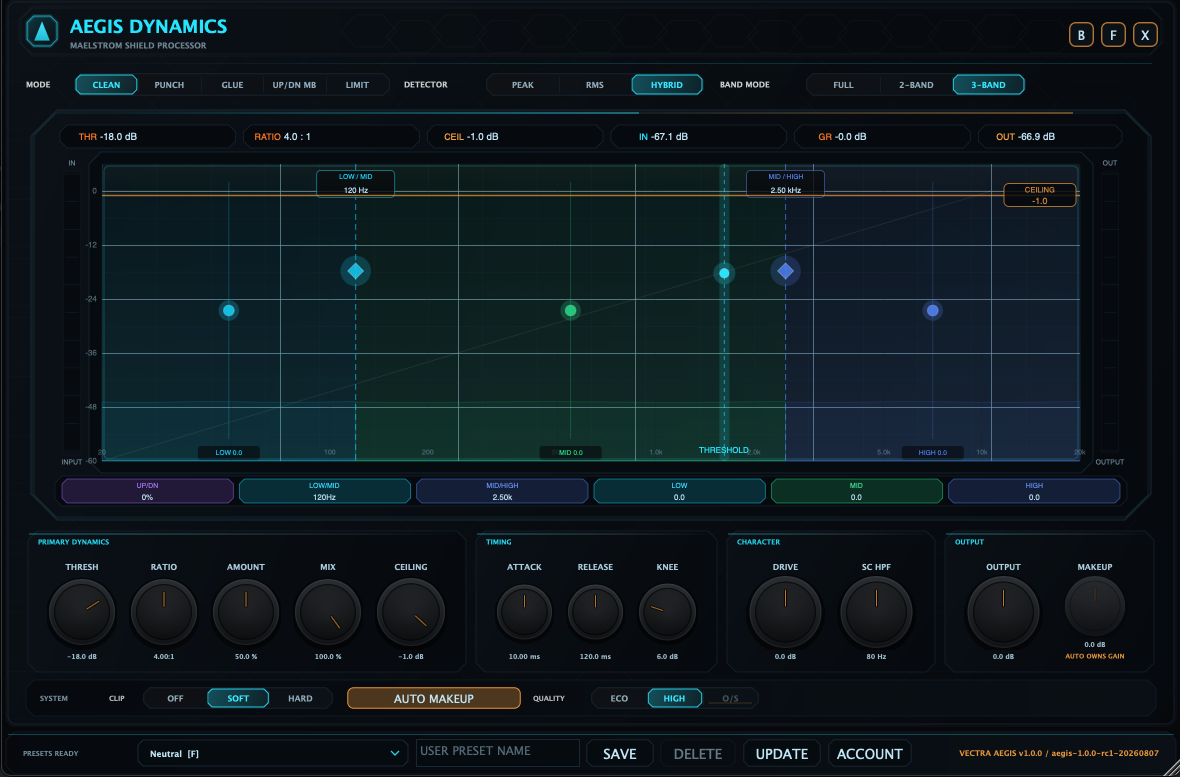Switch band mode to 2-BAND
This screenshot has height=777, width=1180.
917,84
